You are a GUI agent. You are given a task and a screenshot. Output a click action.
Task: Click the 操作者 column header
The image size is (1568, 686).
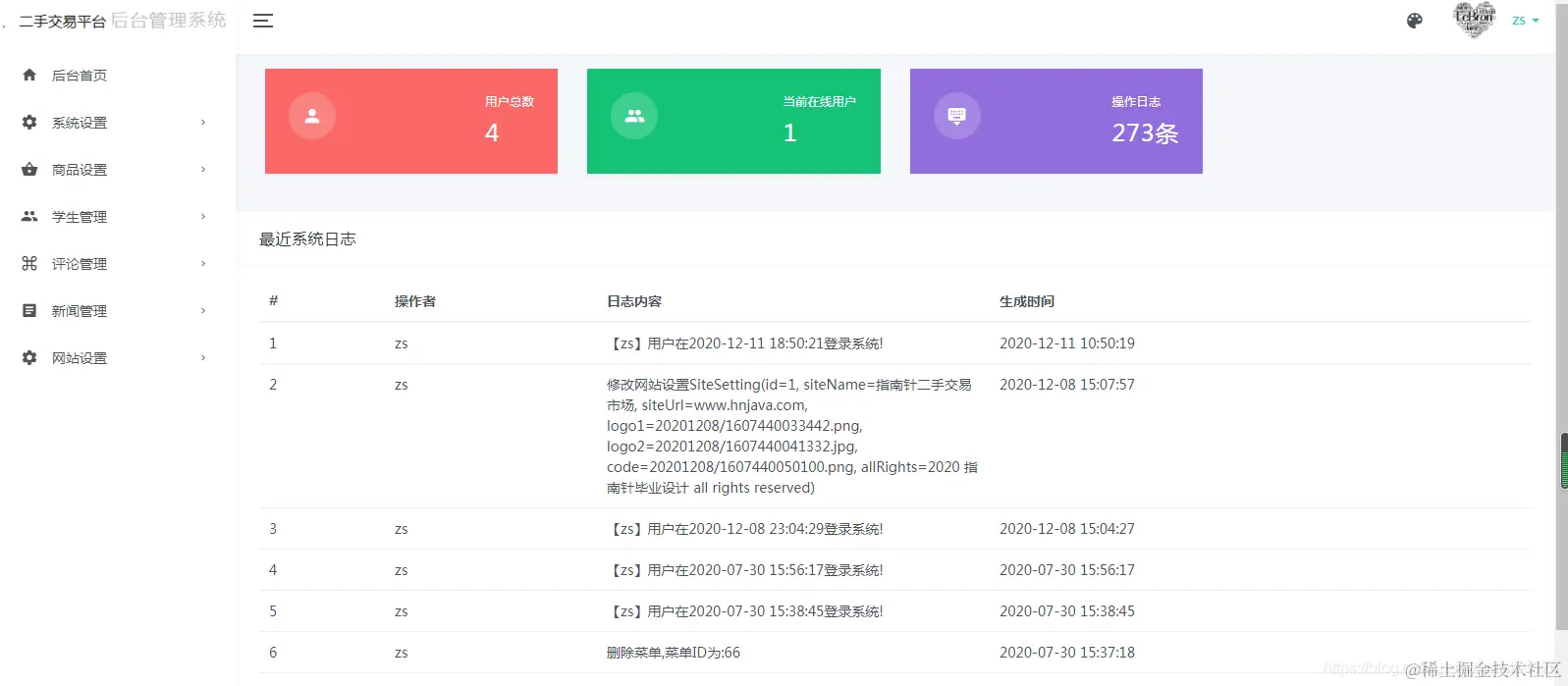[415, 301]
